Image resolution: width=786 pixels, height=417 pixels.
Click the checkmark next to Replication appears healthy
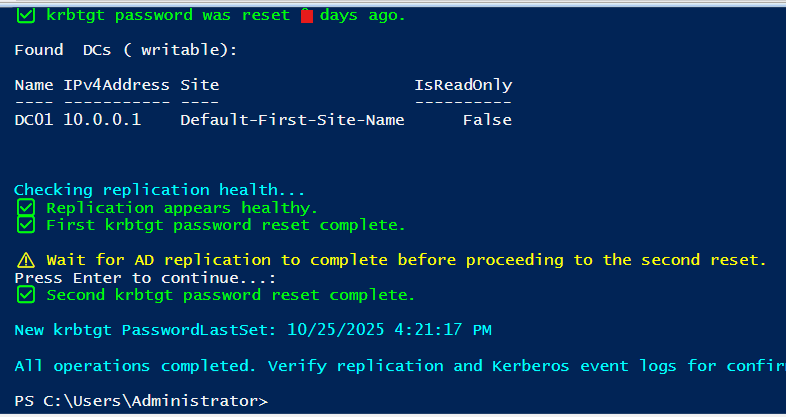coord(25,207)
